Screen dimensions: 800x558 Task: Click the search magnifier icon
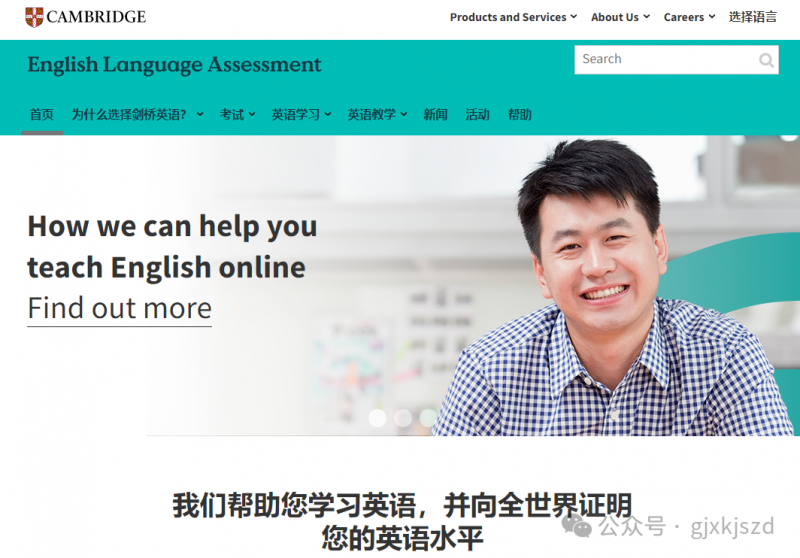(766, 60)
